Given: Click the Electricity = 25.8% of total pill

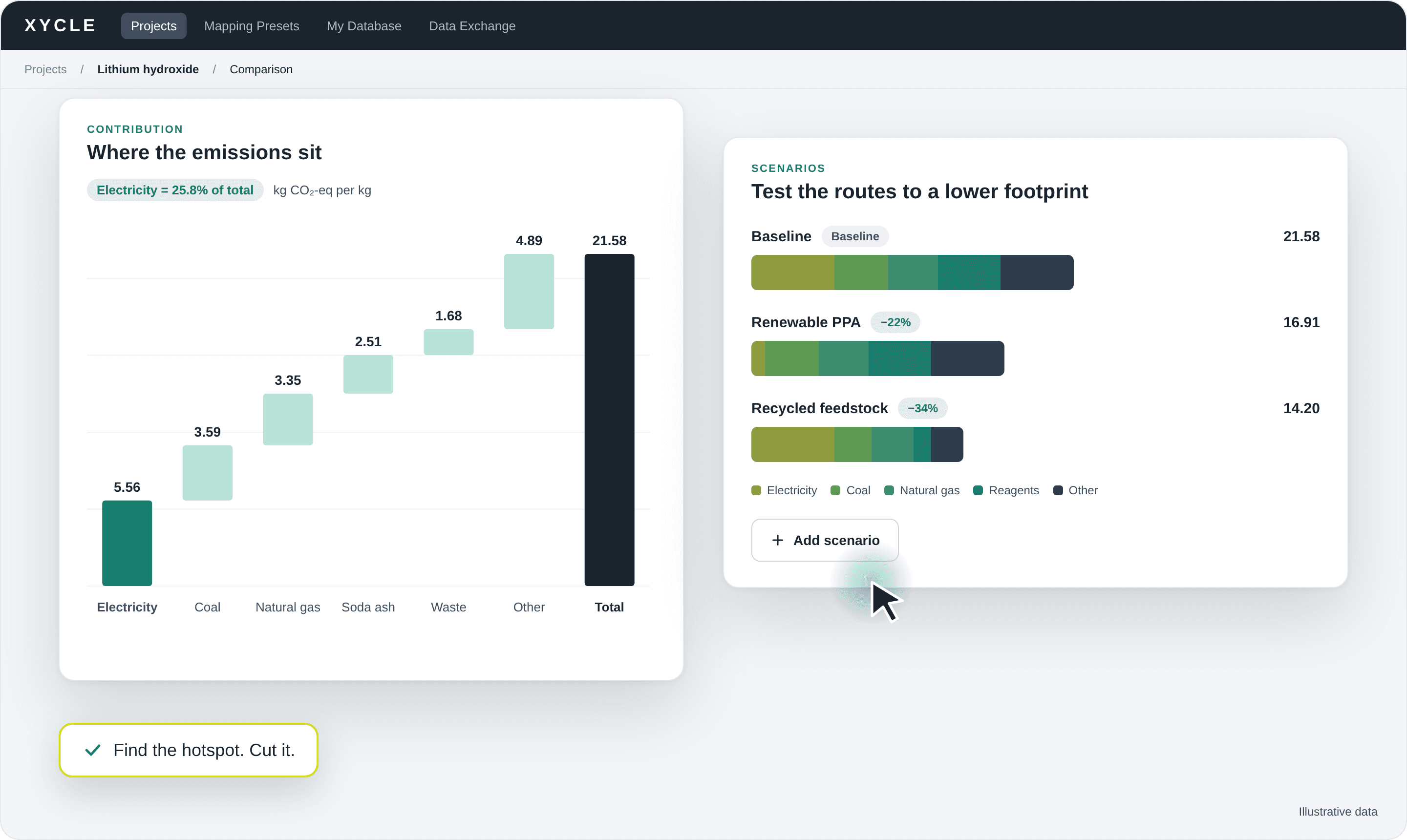Looking at the screenshot, I should pyautogui.click(x=175, y=190).
